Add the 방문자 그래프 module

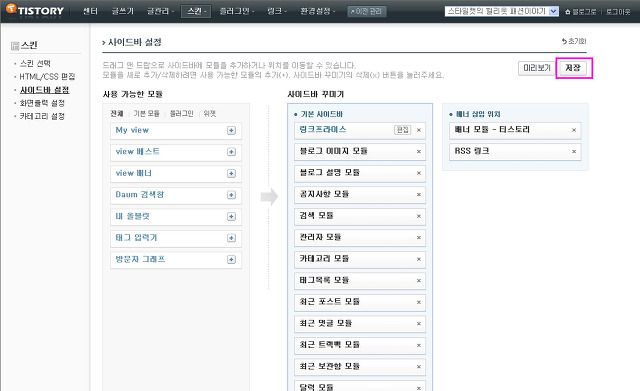231,260
